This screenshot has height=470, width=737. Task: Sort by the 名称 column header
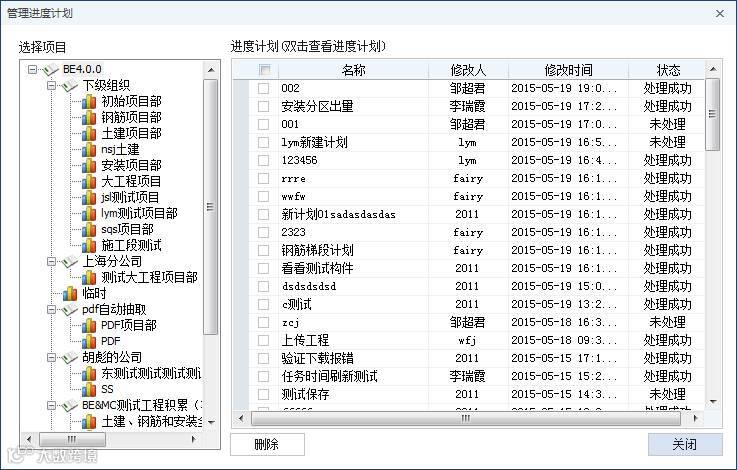coord(353,70)
